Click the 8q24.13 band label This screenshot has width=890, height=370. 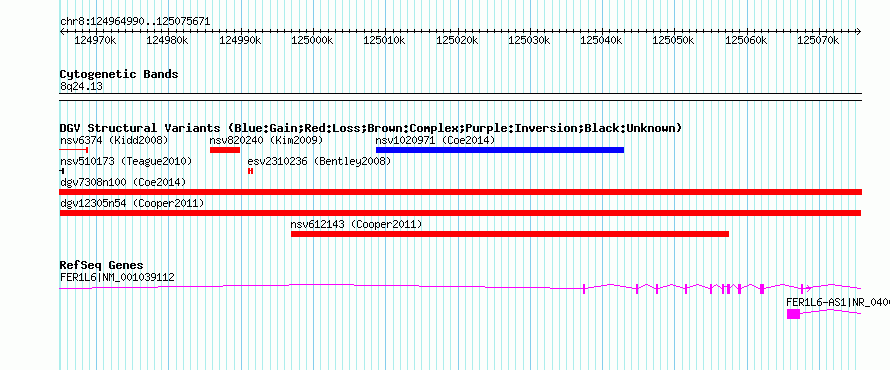click(81, 86)
